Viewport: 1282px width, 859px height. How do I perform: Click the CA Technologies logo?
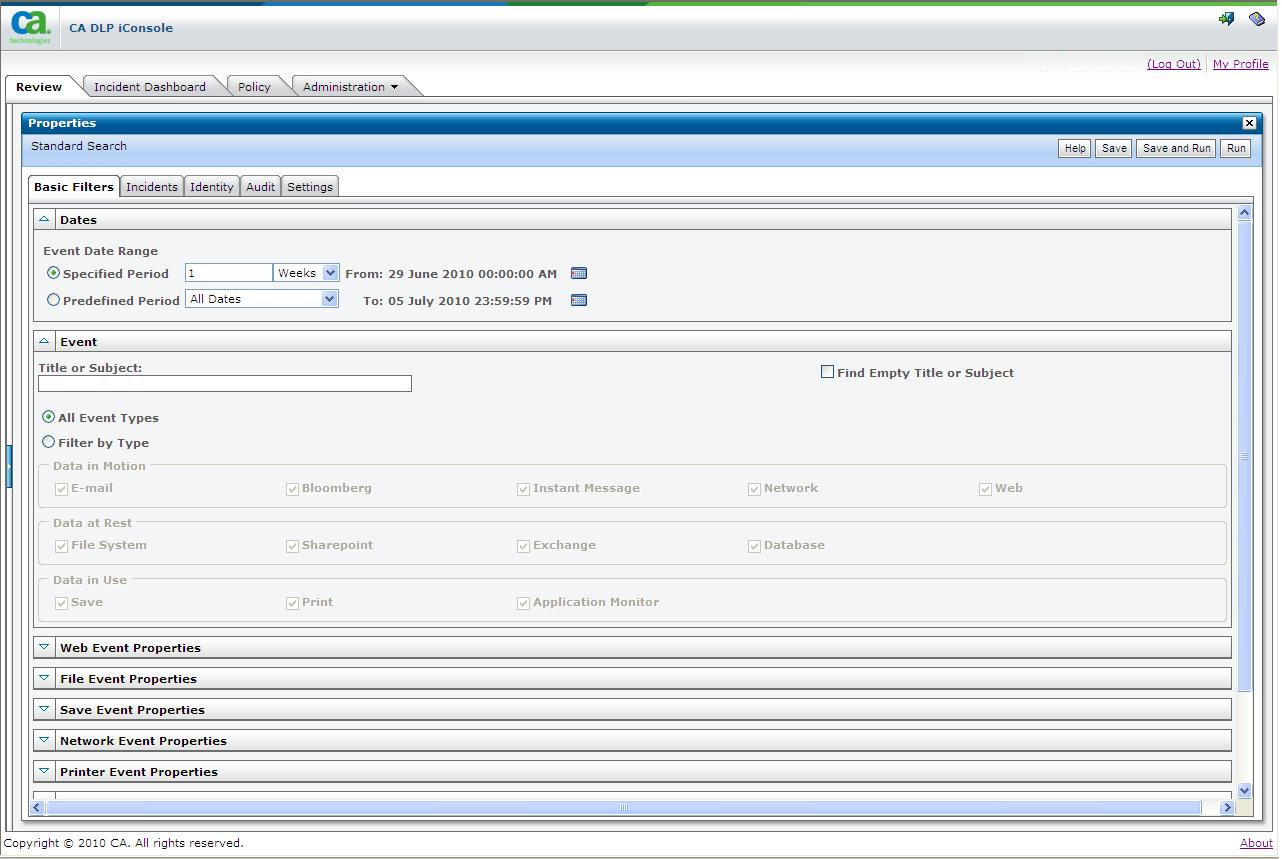coord(29,25)
